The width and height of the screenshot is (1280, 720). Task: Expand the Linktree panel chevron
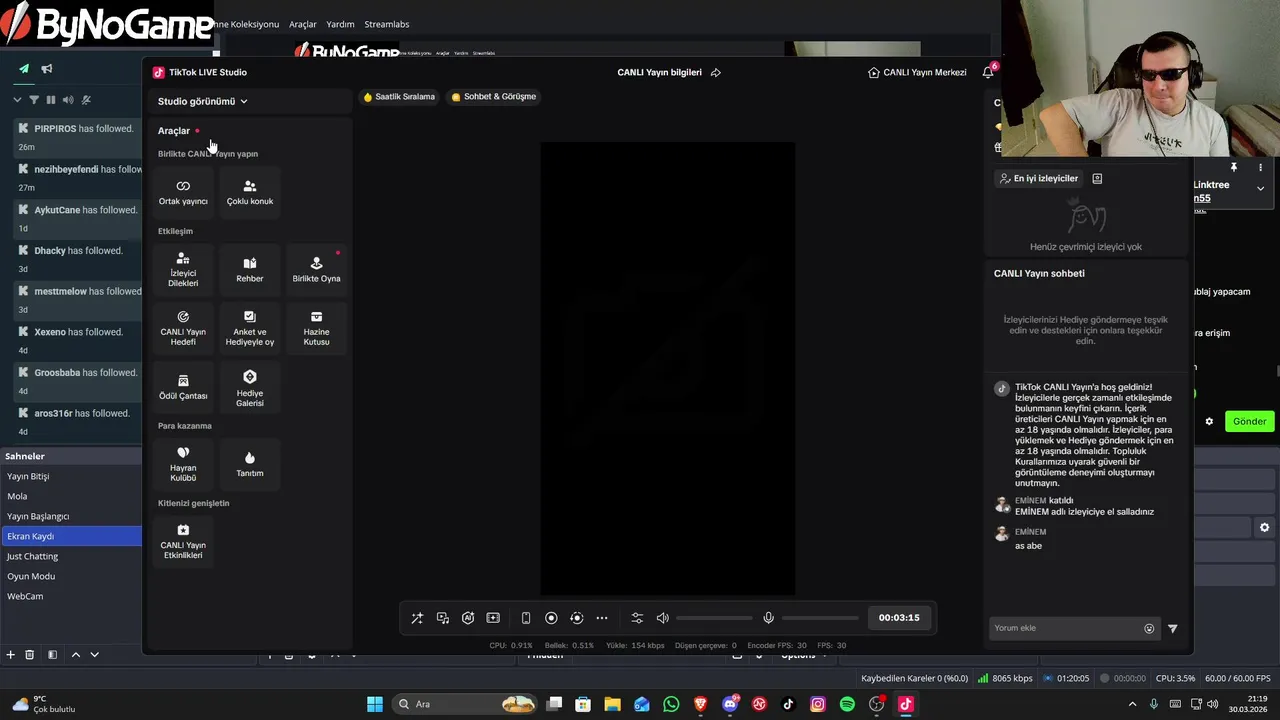(x=1260, y=188)
